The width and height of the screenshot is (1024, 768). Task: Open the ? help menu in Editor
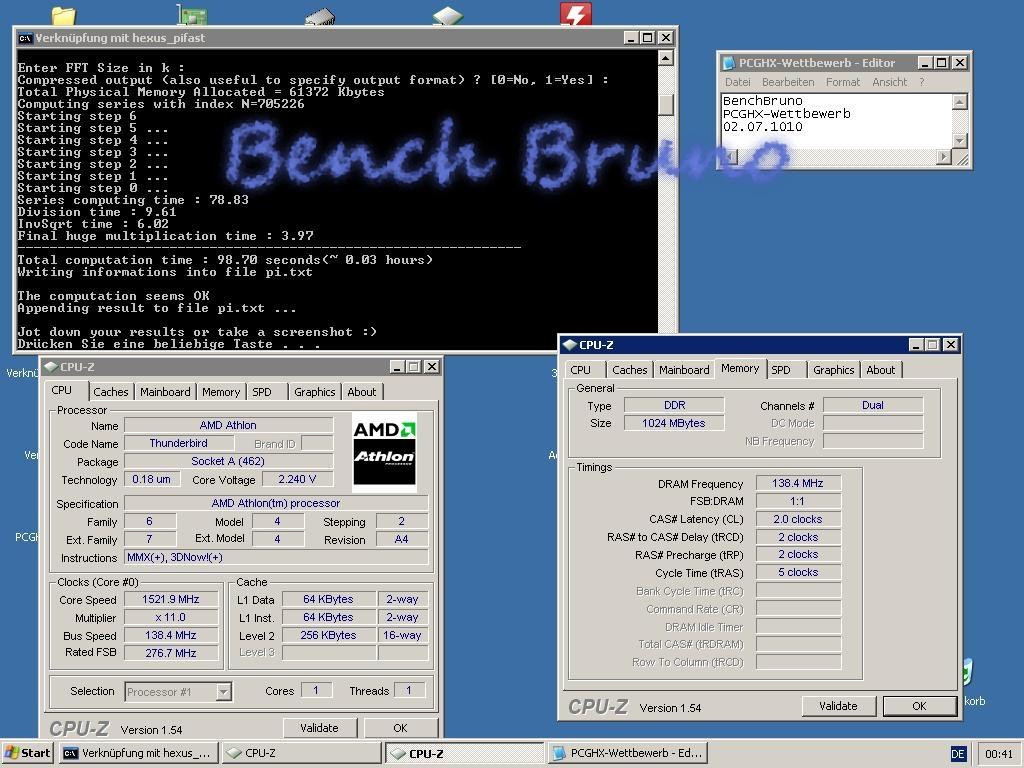921,82
